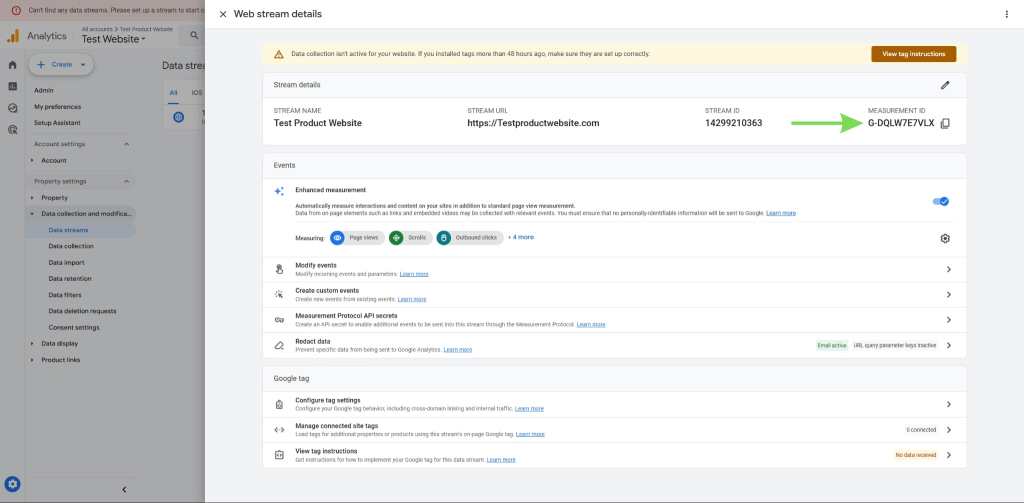Click the View tag instructions code icon
Image resolution: width=1024 pixels, height=503 pixels.
(x=279, y=455)
